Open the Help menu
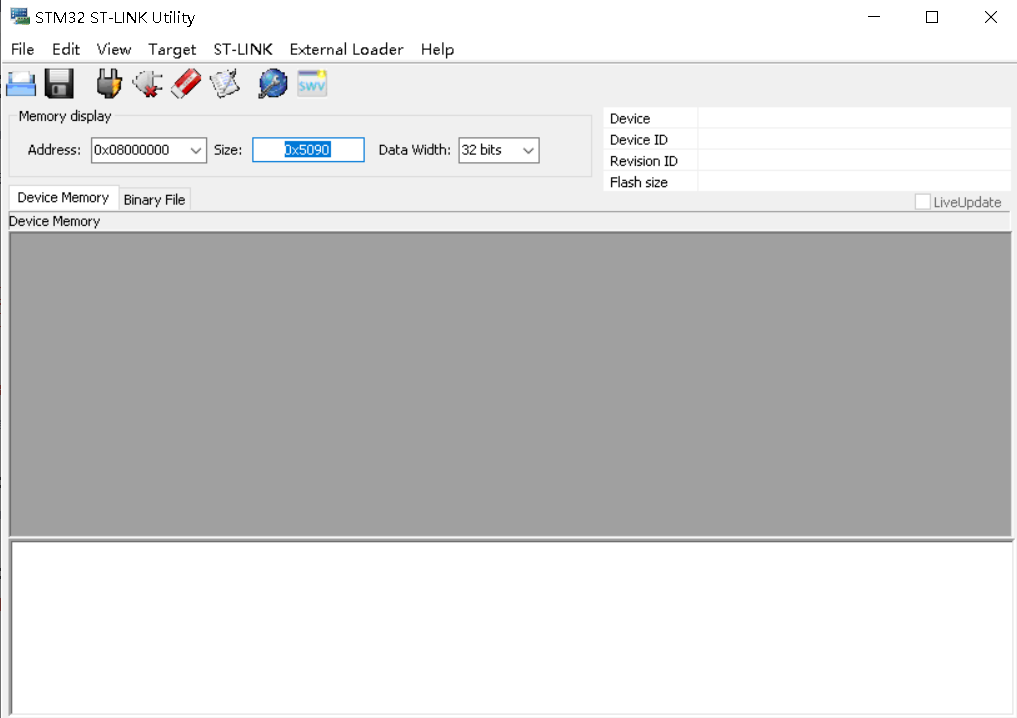 click(437, 49)
